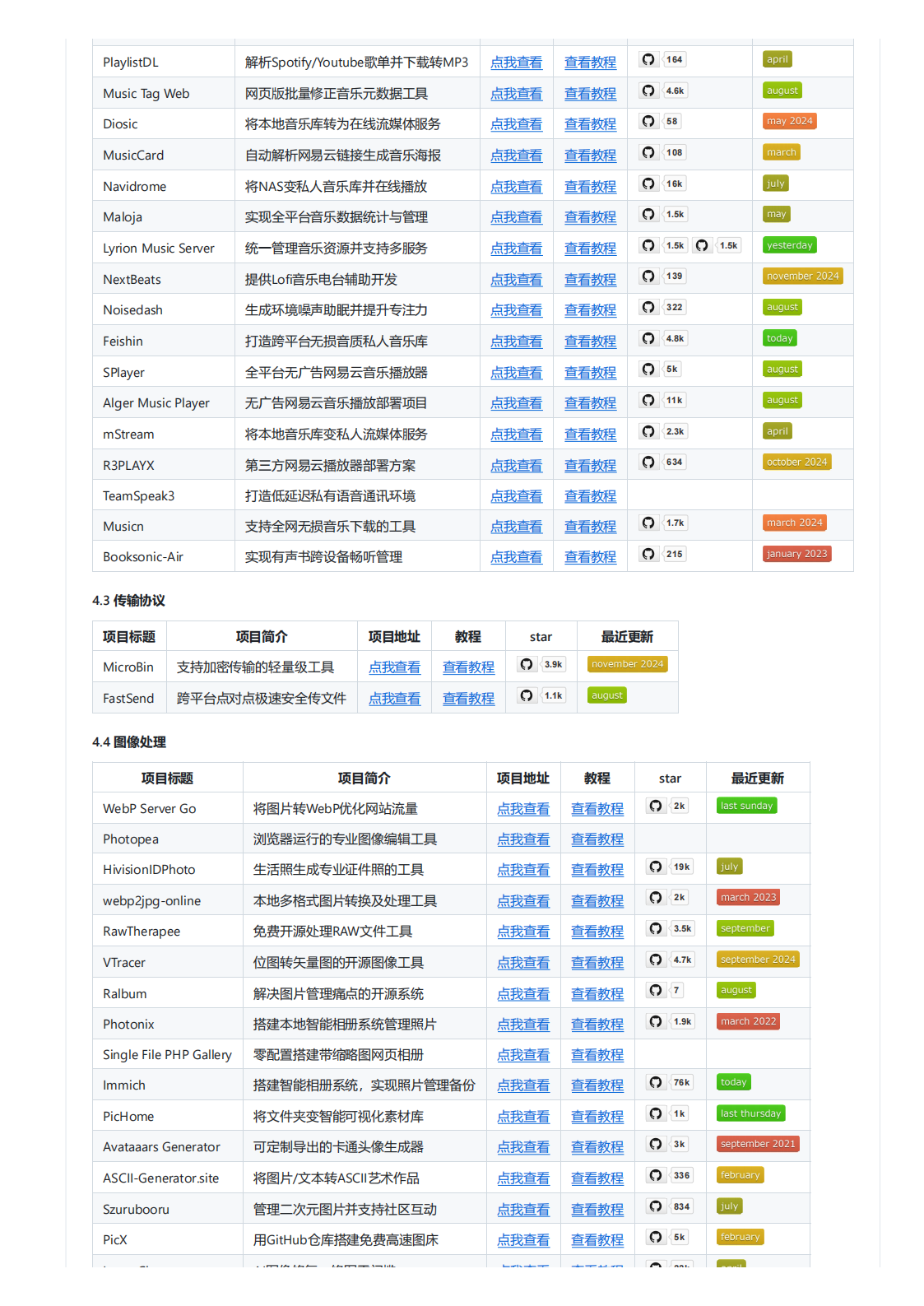Click the GitHub icon in Feishin row
Image resolution: width=924 pixels, height=1306 pixels.
(x=648, y=338)
